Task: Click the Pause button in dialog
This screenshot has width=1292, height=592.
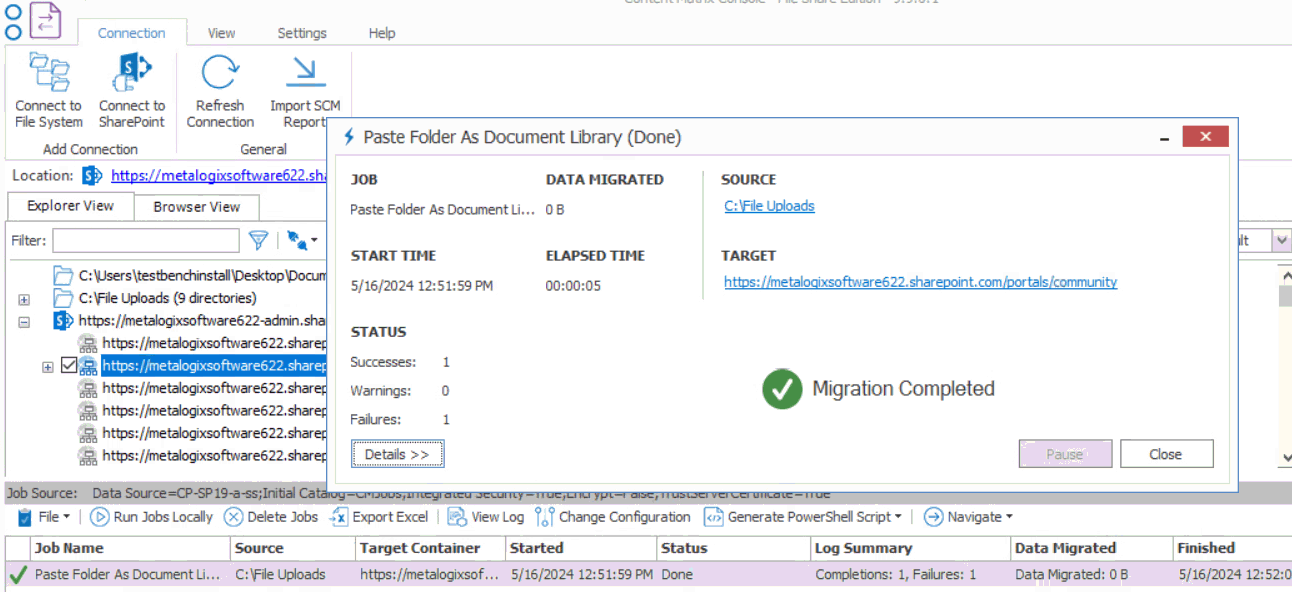Action: (x=1065, y=454)
